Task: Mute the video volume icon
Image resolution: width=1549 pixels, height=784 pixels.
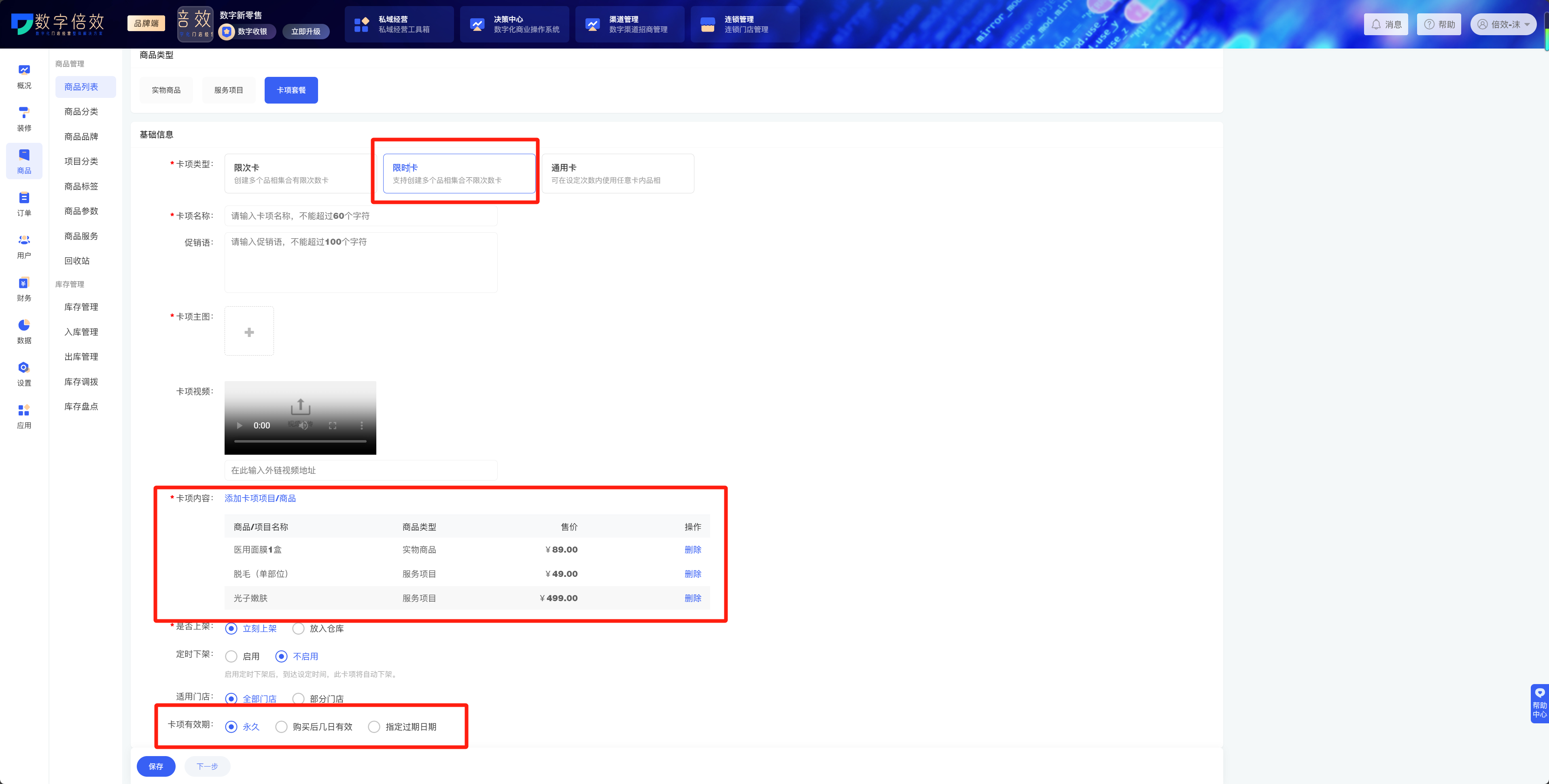Action: 303,426
